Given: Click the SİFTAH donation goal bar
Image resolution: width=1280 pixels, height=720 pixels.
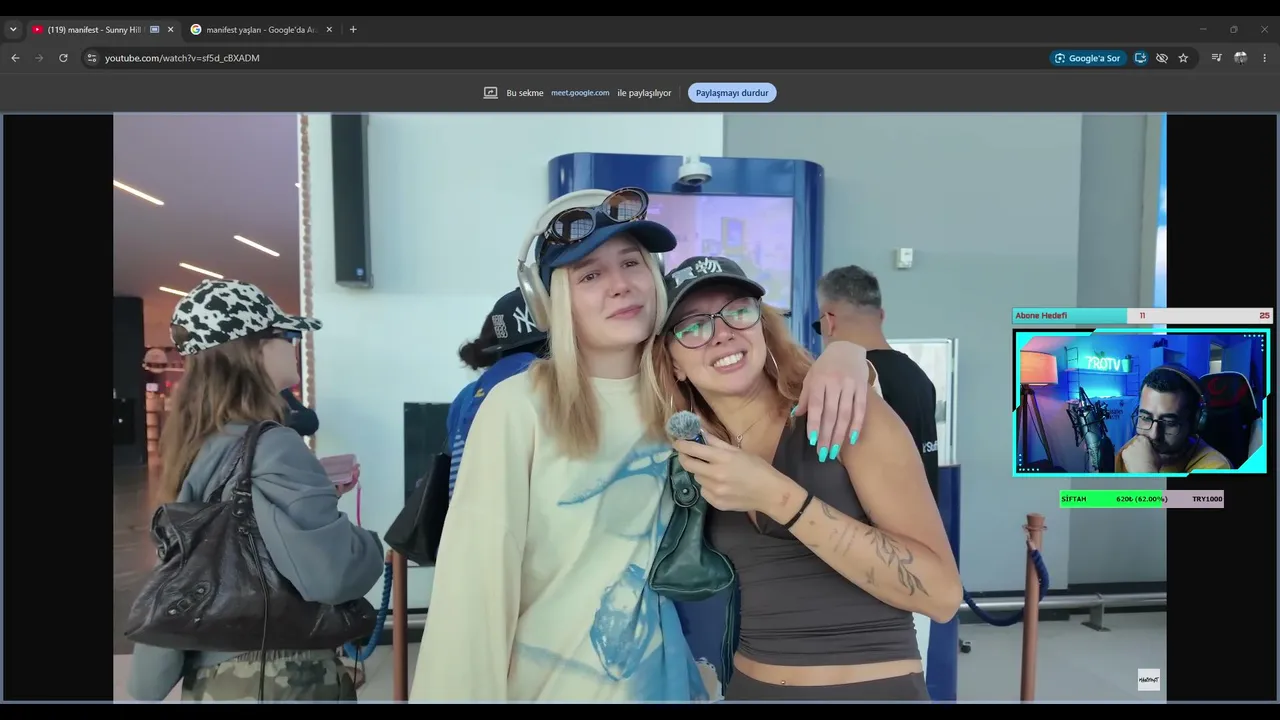Looking at the screenshot, I should coord(1142,499).
